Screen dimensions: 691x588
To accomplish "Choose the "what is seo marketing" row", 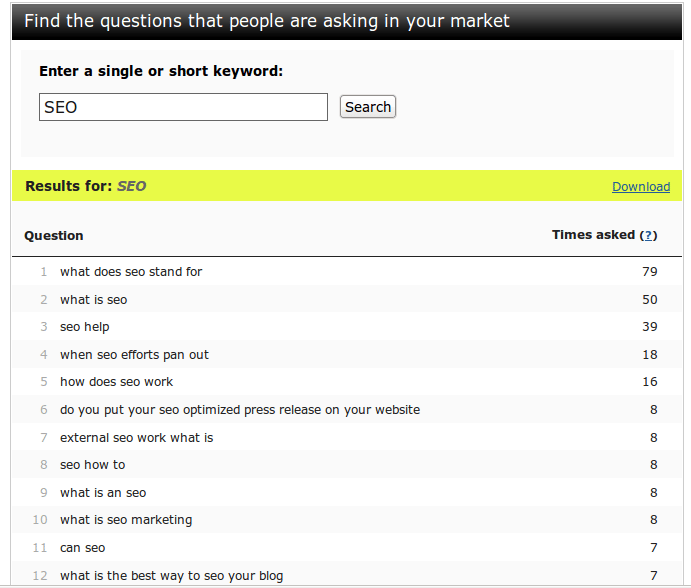I will tap(126, 520).
